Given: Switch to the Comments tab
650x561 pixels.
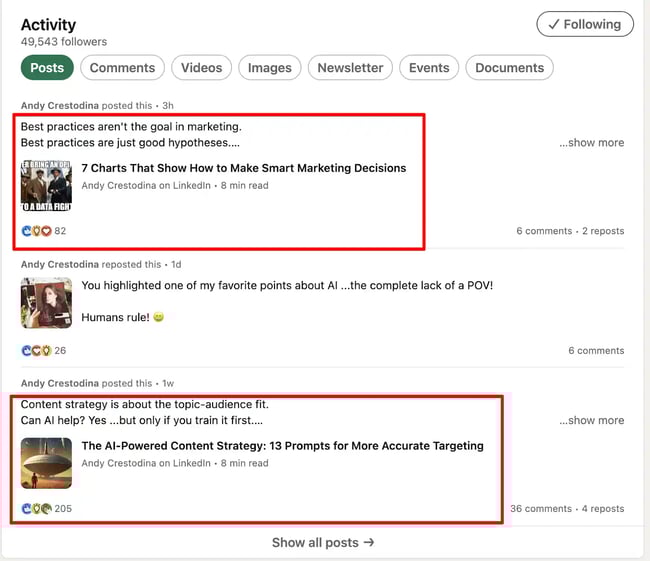Looking at the screenshot, I should [123, 68].
